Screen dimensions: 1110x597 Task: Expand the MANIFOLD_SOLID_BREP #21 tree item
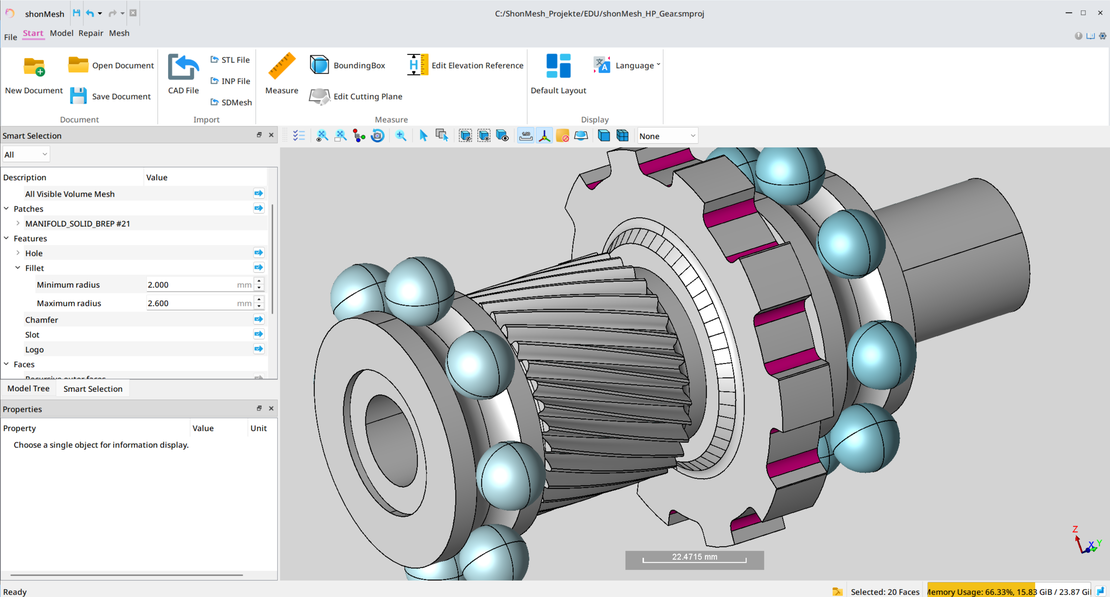18,224
